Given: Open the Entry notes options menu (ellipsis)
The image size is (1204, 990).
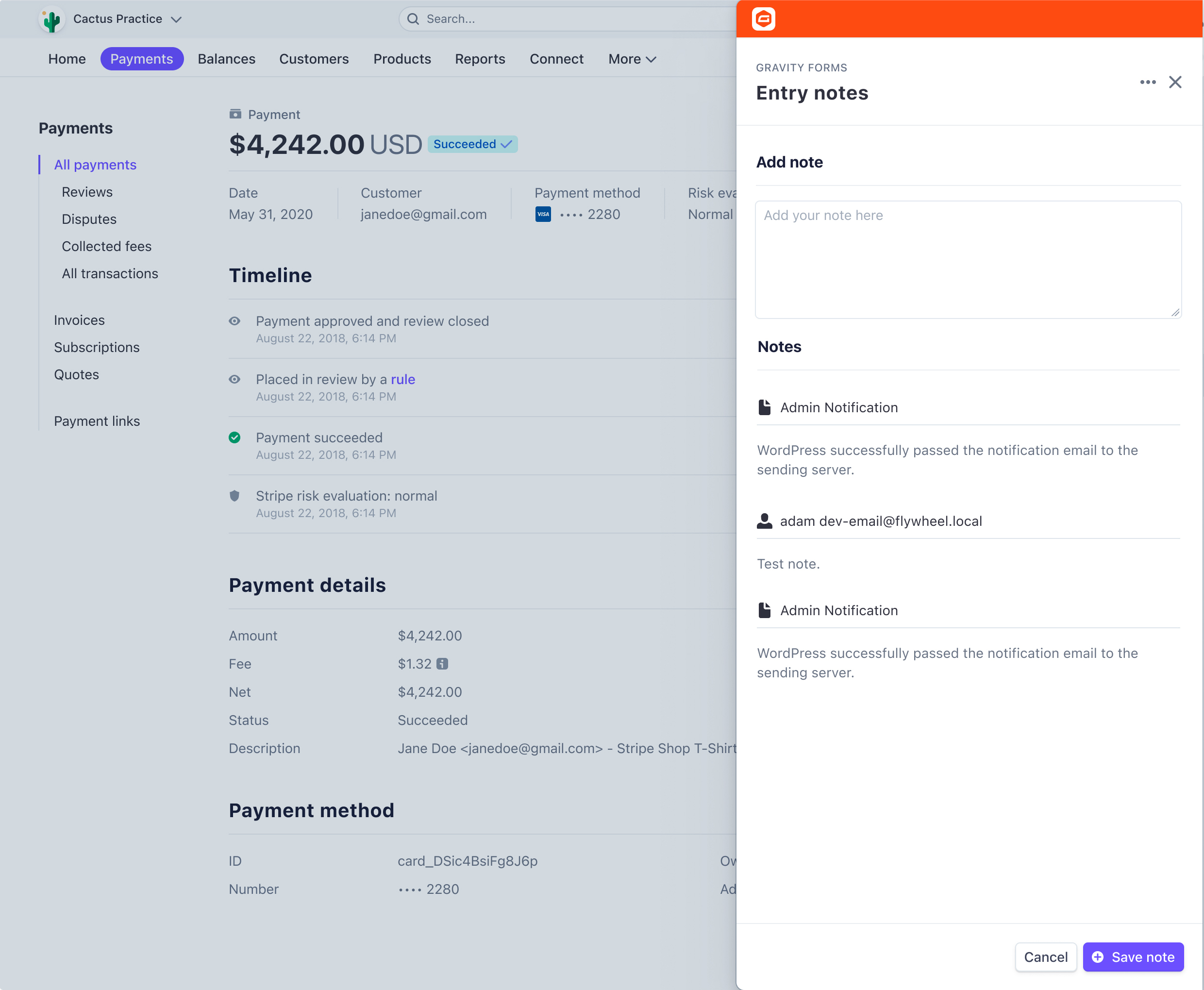Looking at the screenshot, I should [1148, 82].
